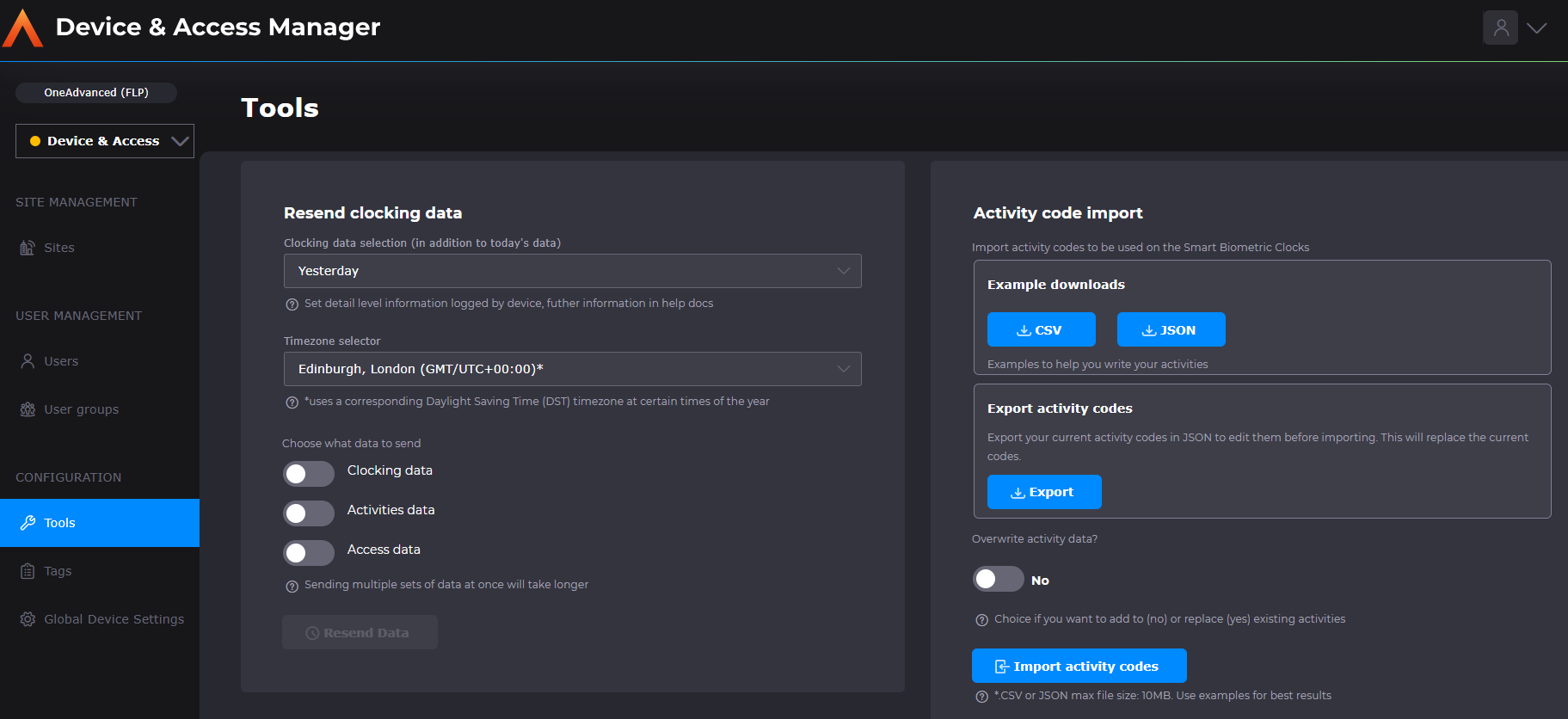Go to User groups in sidebar
The image size is (1568, 719).
(82, 409)
